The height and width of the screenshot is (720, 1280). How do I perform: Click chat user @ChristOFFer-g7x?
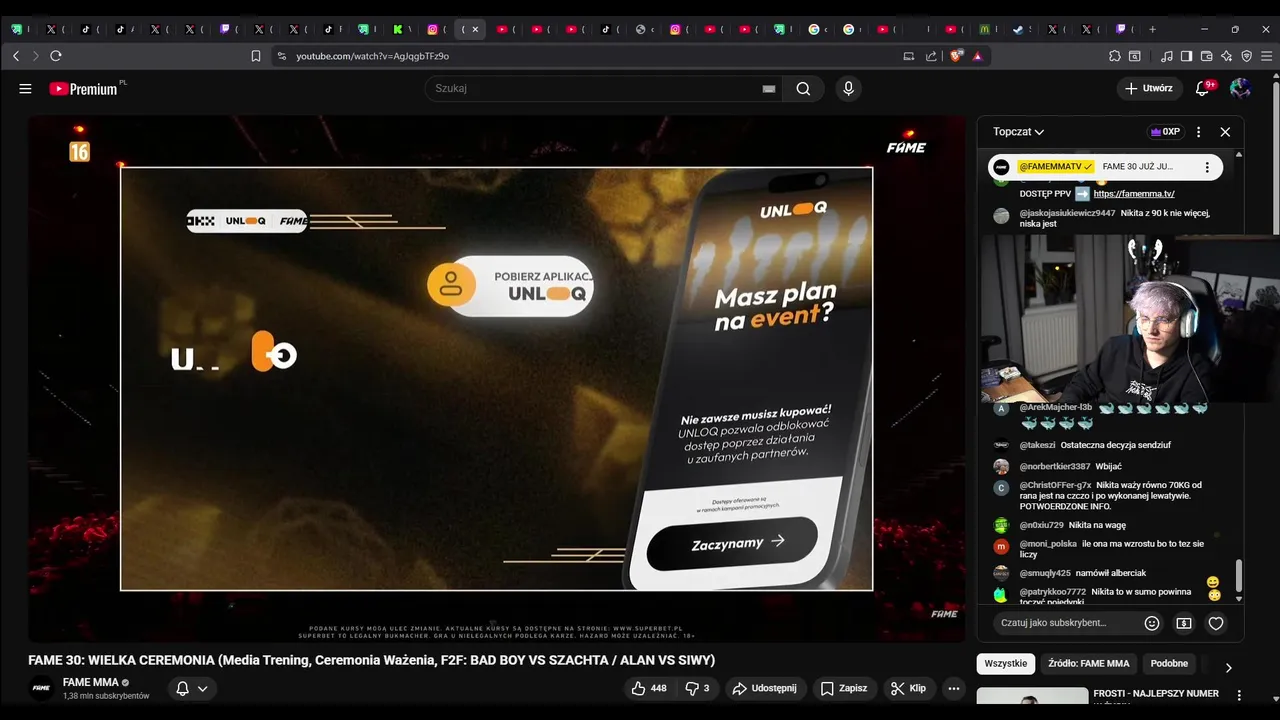(x=1055, y=485)
